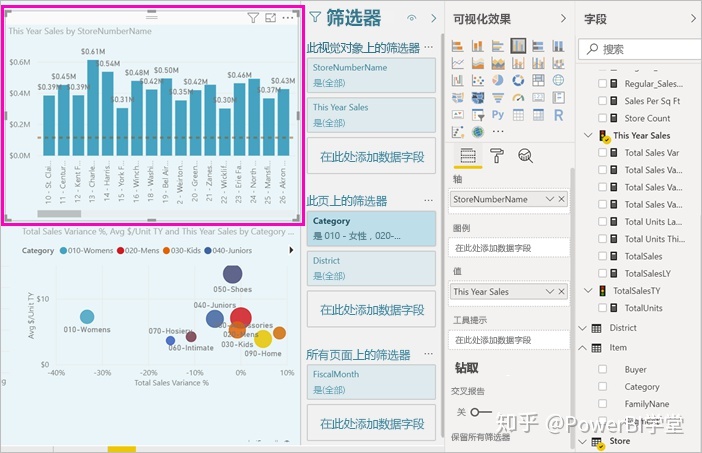
Task: Open This Year Sales value field dropdown
Action: [550, 291]
